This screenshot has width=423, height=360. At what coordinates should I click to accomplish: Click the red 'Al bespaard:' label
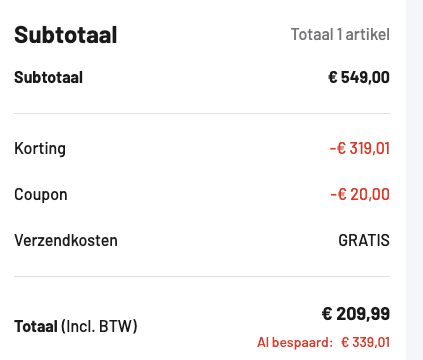[295, 342]
